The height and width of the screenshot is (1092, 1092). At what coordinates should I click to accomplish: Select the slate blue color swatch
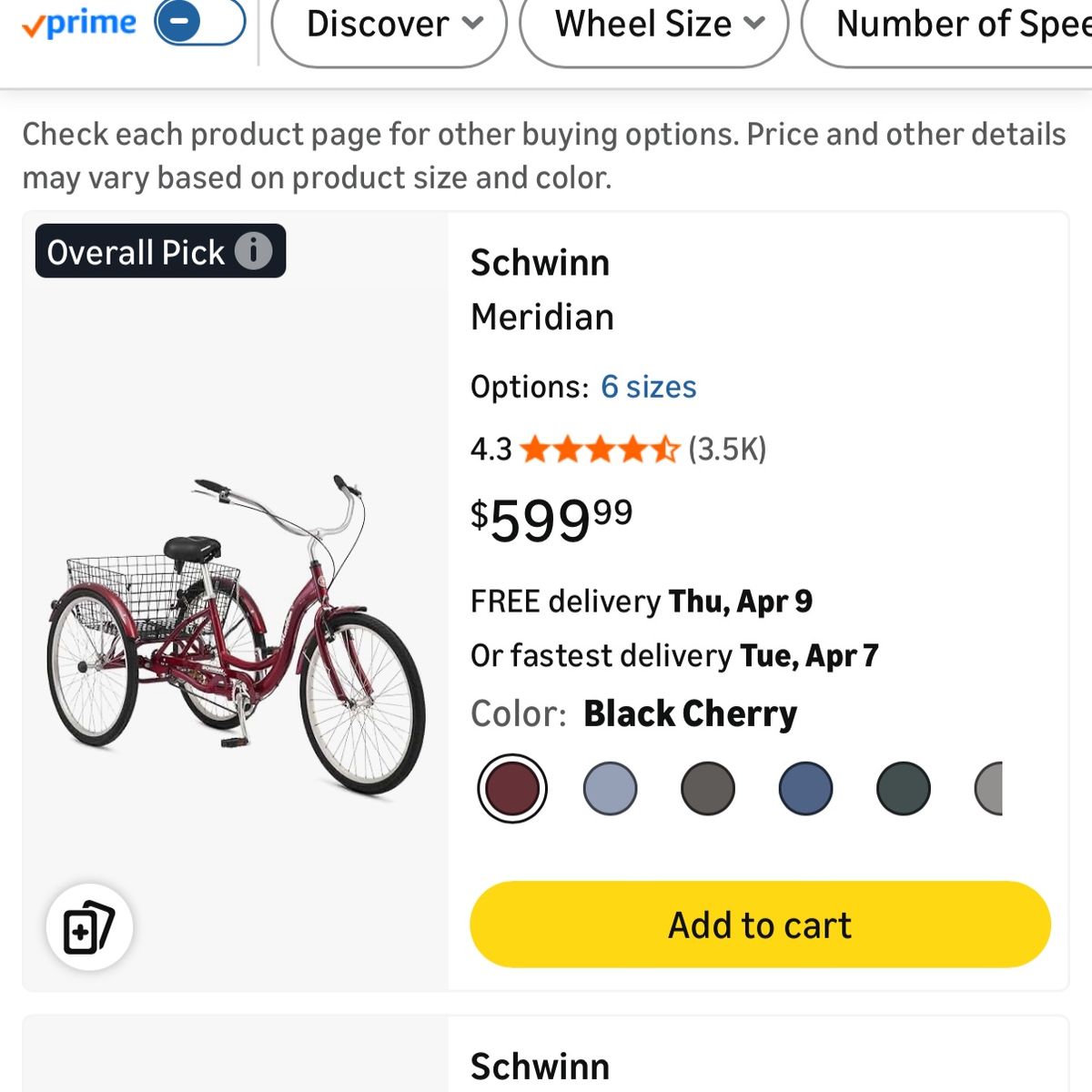805,788
